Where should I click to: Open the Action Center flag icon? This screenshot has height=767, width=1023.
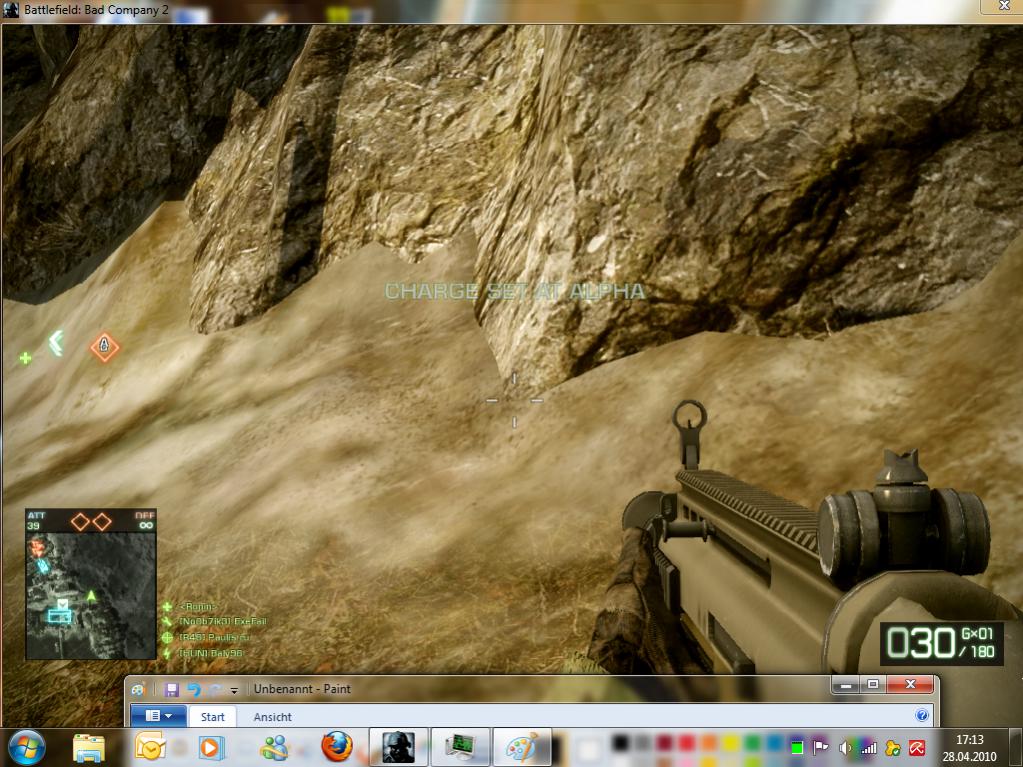[820, 748]
